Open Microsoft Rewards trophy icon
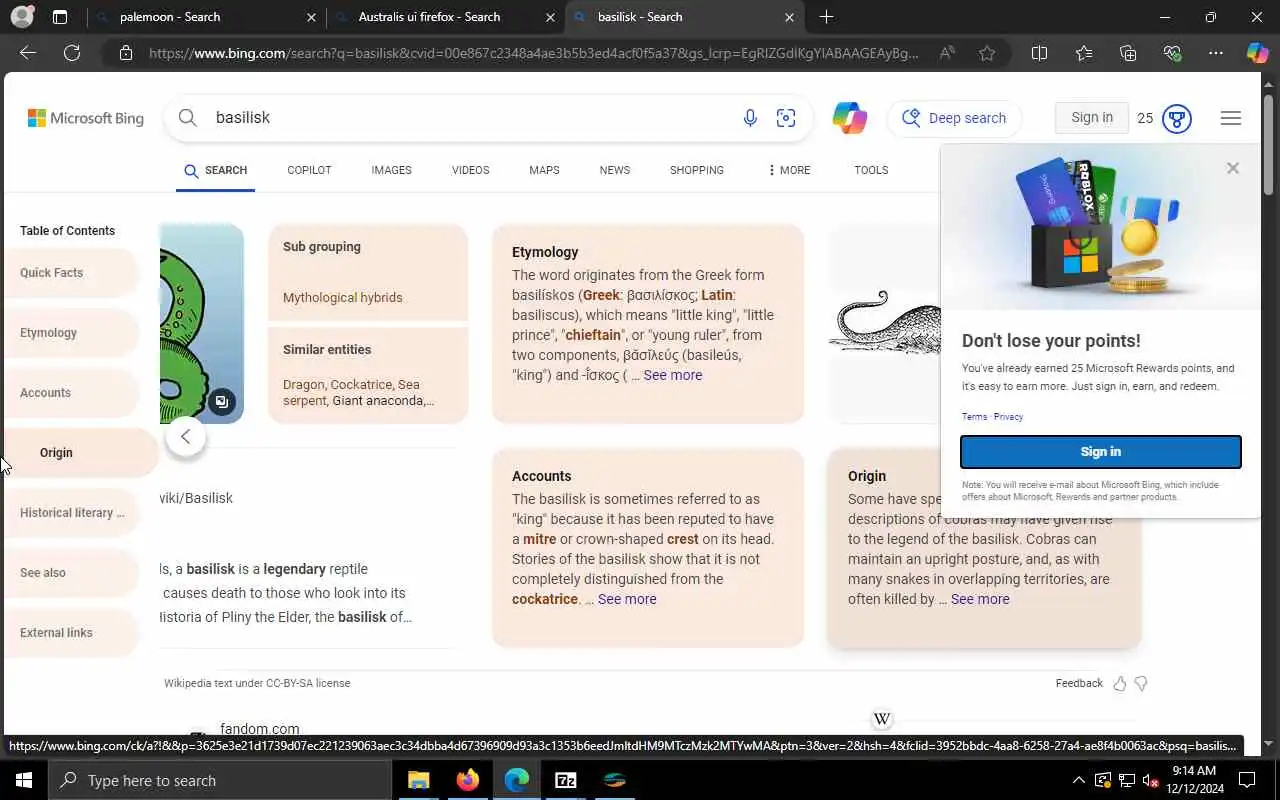Screen dimensions: 1280x800 (1177, 118)
